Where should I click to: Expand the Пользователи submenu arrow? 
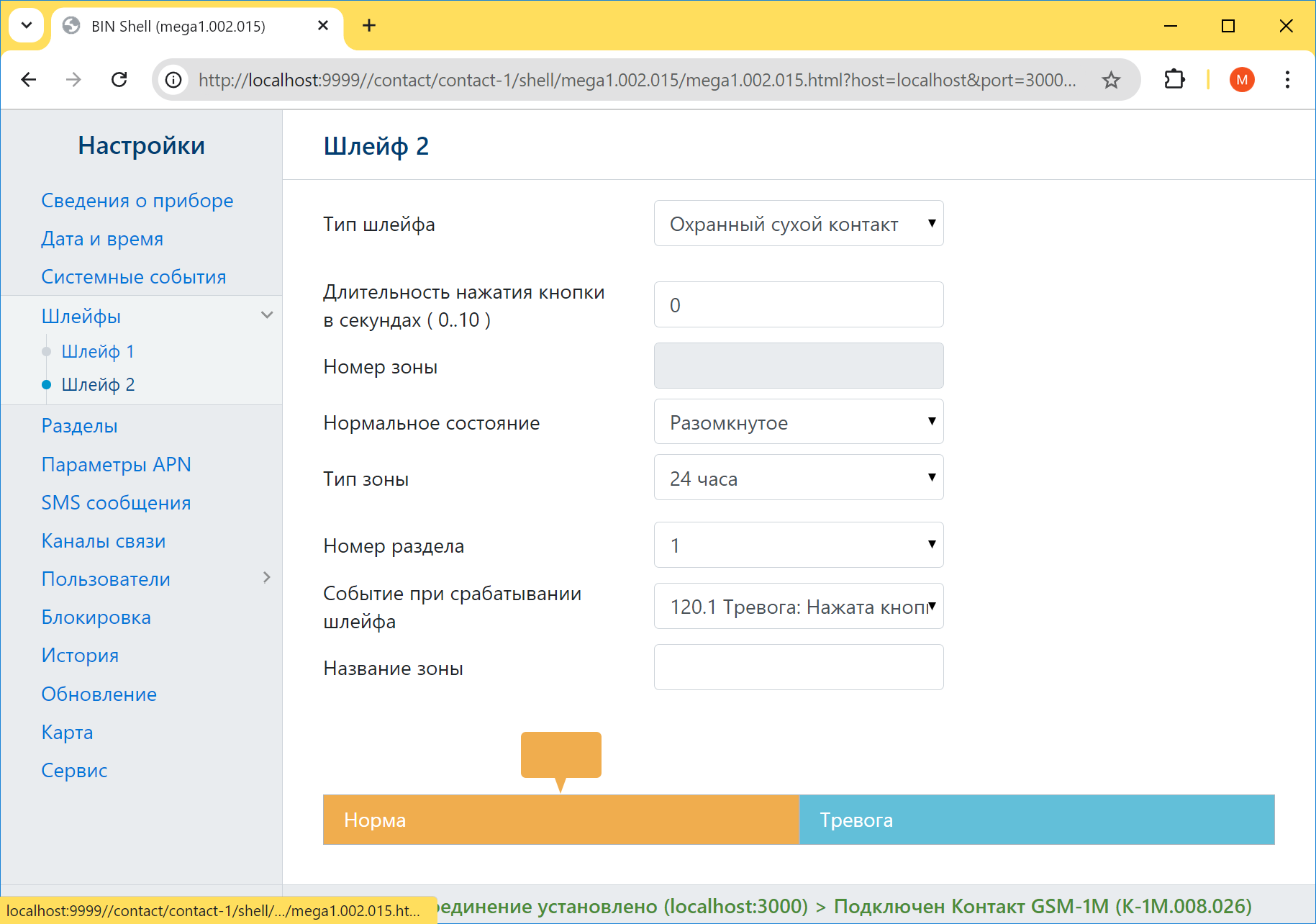point(267,578)
